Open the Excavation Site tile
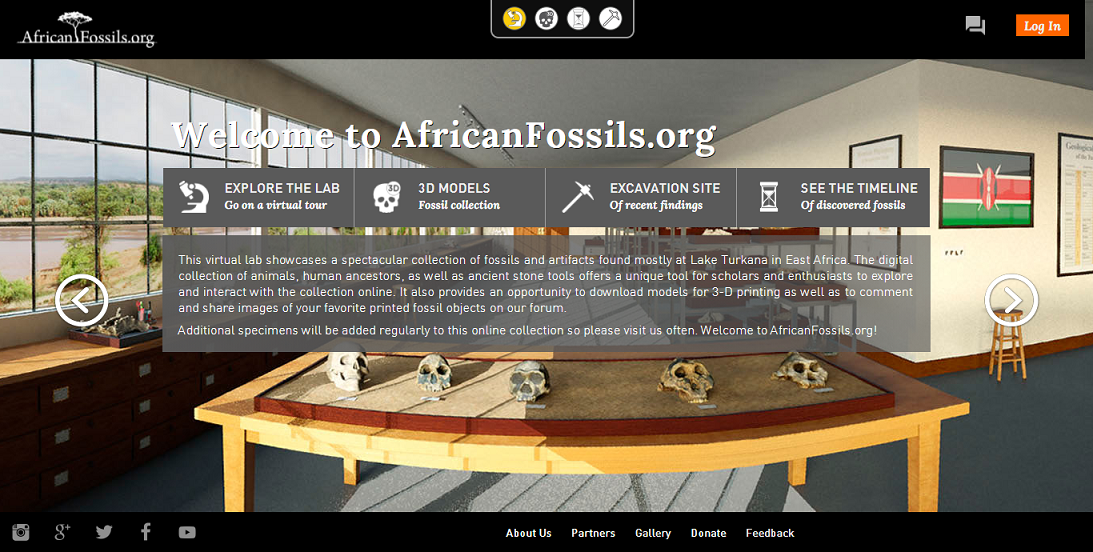 [x=641, y=197]
